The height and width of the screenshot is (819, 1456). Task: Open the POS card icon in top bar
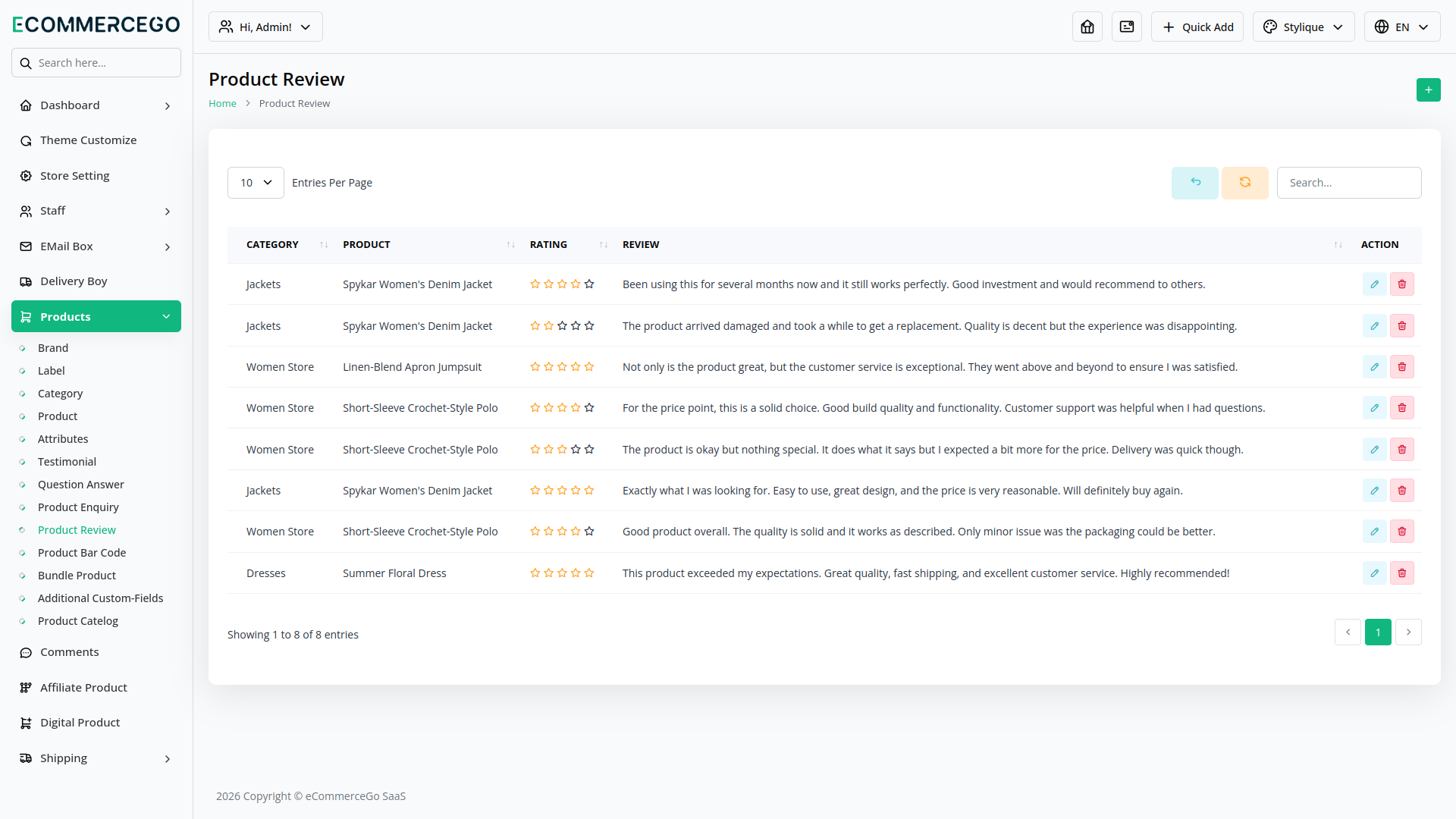[1127, 27]
